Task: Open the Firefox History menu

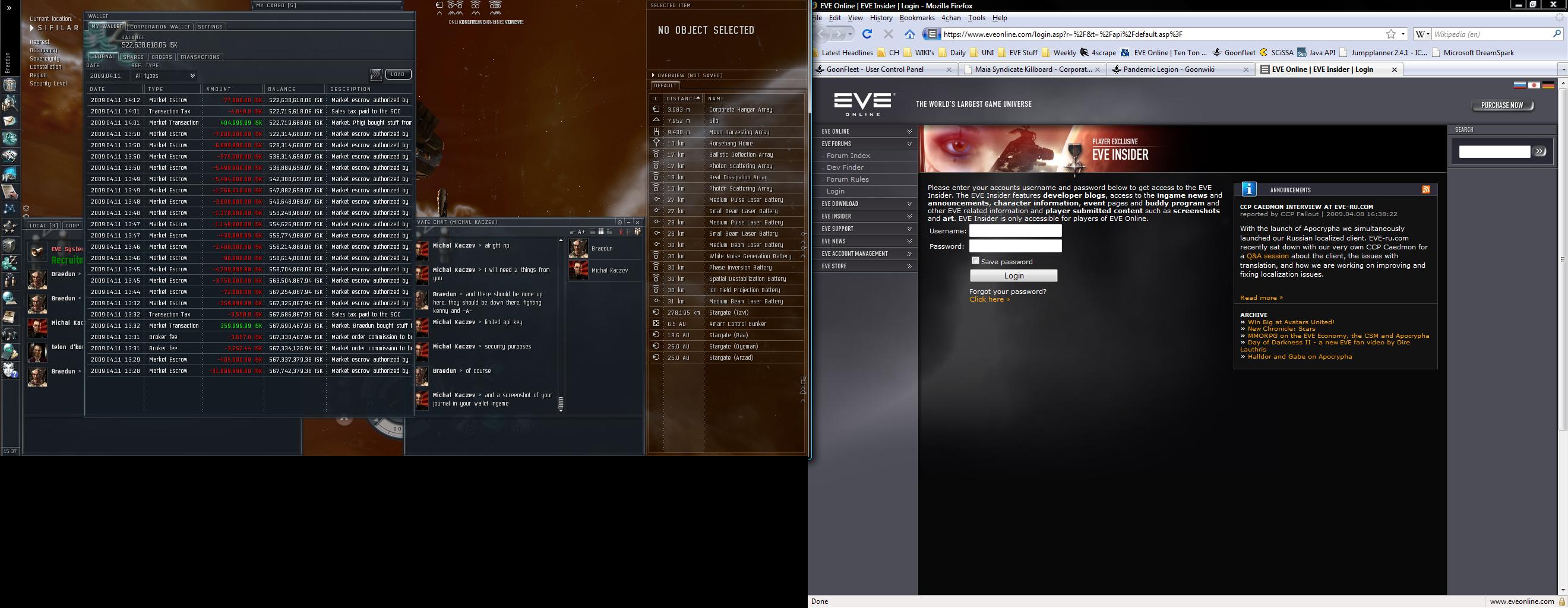Action: (881, 18)
